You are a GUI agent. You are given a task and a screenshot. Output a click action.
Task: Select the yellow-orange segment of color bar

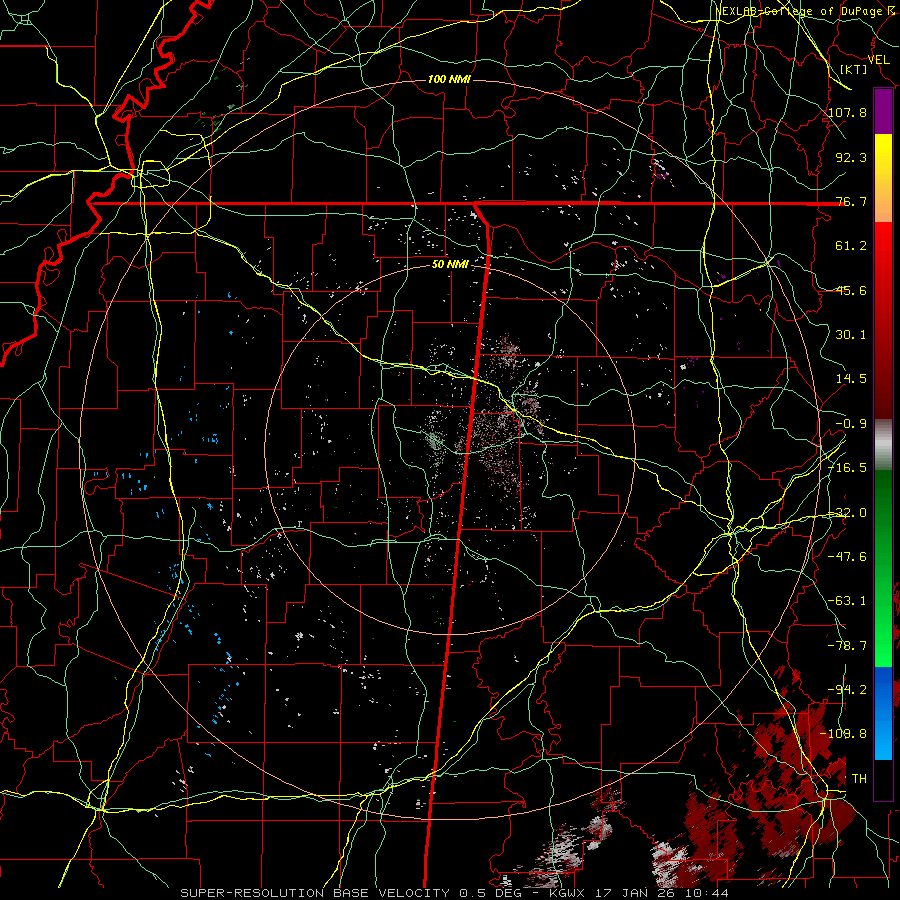(x=883, y=178)
